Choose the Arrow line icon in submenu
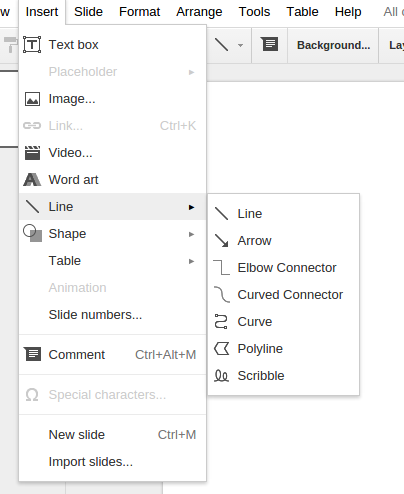This screenshot has width=404, height=494. 221,241
